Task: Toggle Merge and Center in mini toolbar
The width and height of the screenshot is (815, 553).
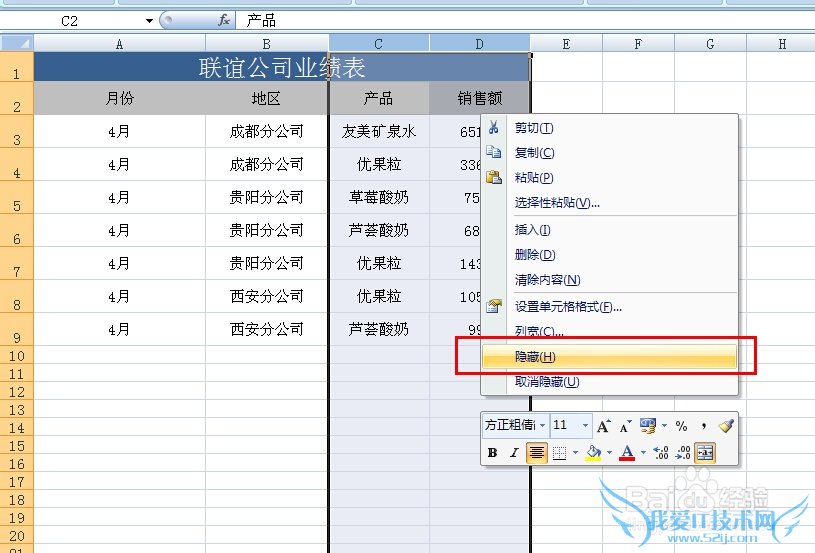Action: click(x=706, y=453)
